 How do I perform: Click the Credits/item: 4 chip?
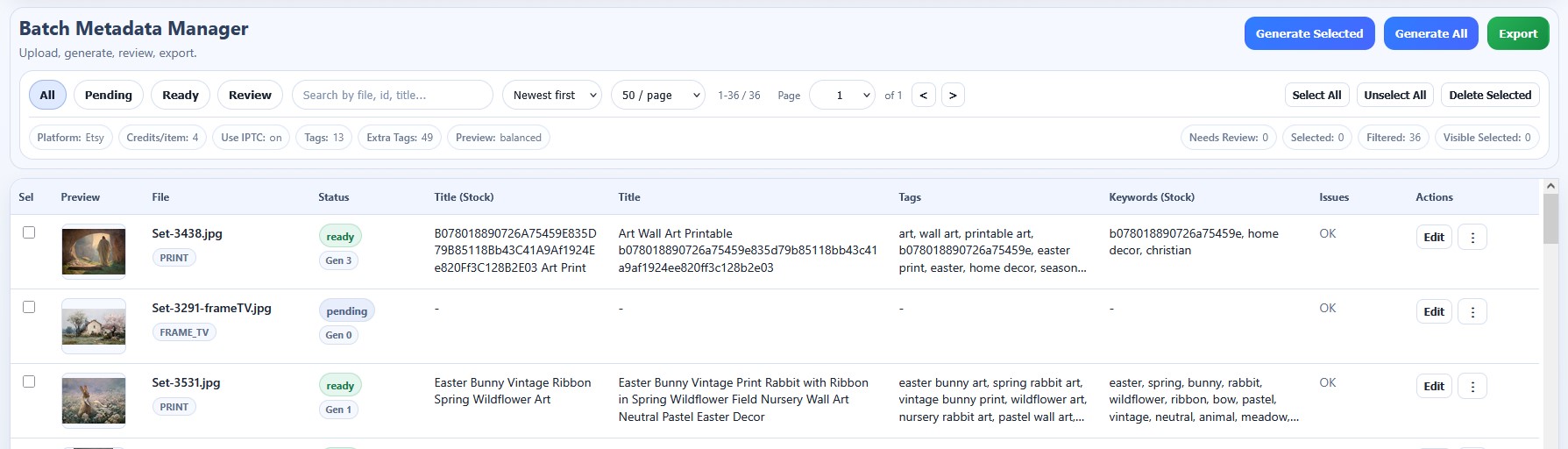click(x=162, y=138)
